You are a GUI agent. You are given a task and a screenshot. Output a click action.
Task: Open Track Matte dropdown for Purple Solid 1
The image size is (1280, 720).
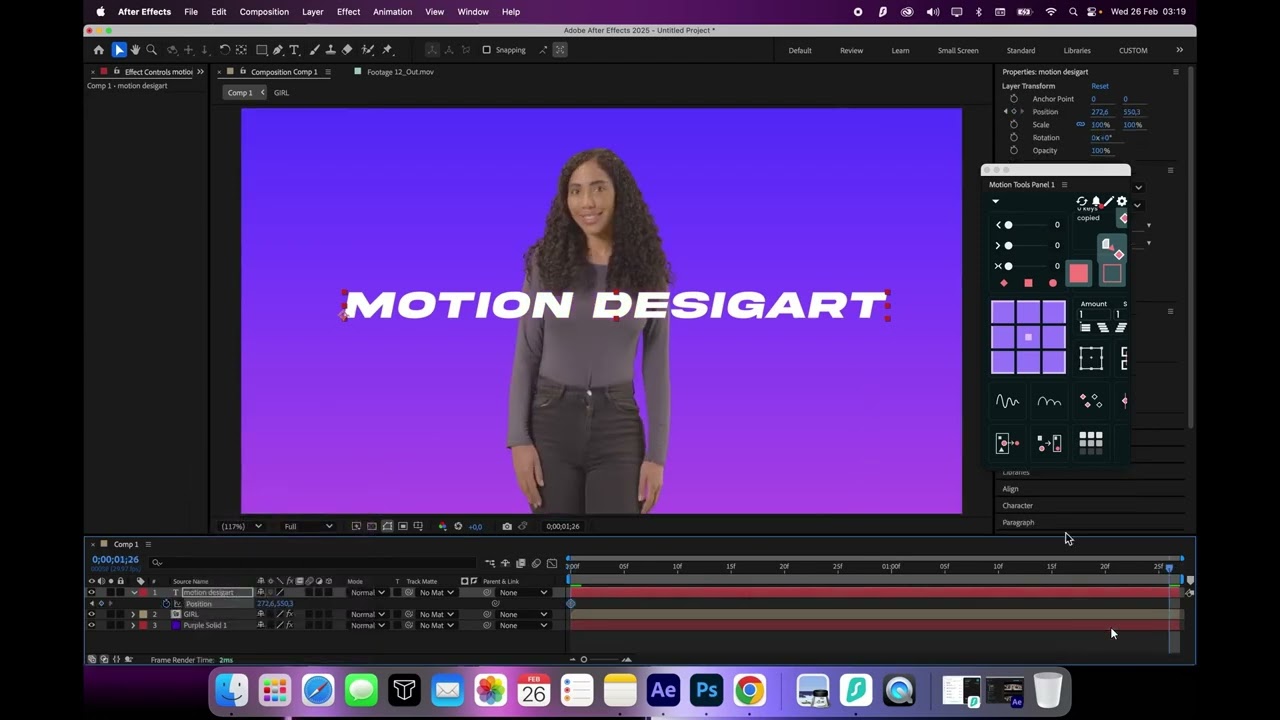pos(436,625)
